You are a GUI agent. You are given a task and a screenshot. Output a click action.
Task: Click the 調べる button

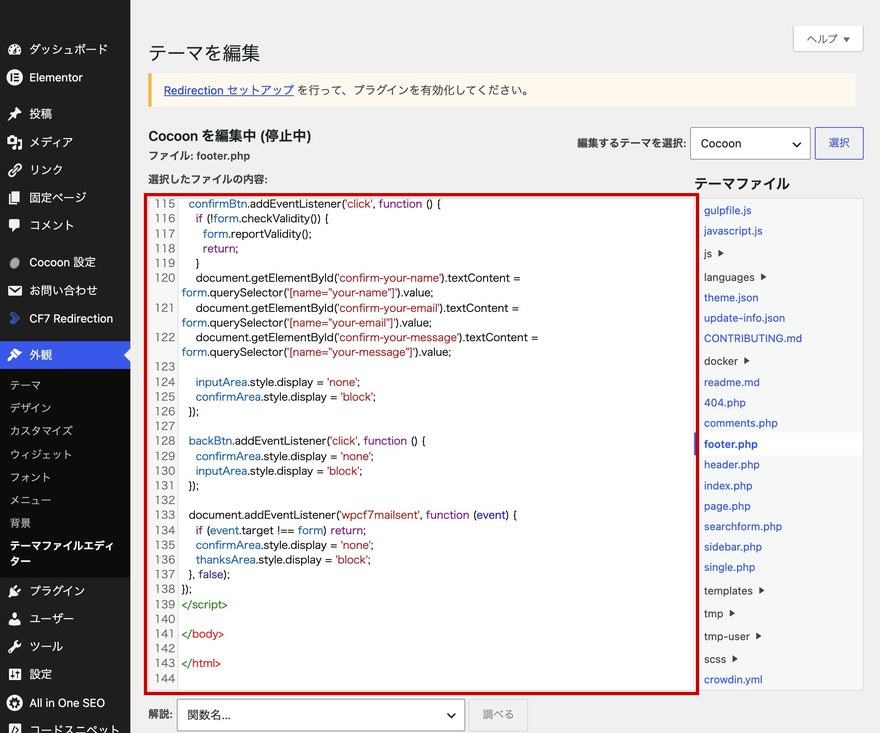pyautogui.click(x=498, y=714)
